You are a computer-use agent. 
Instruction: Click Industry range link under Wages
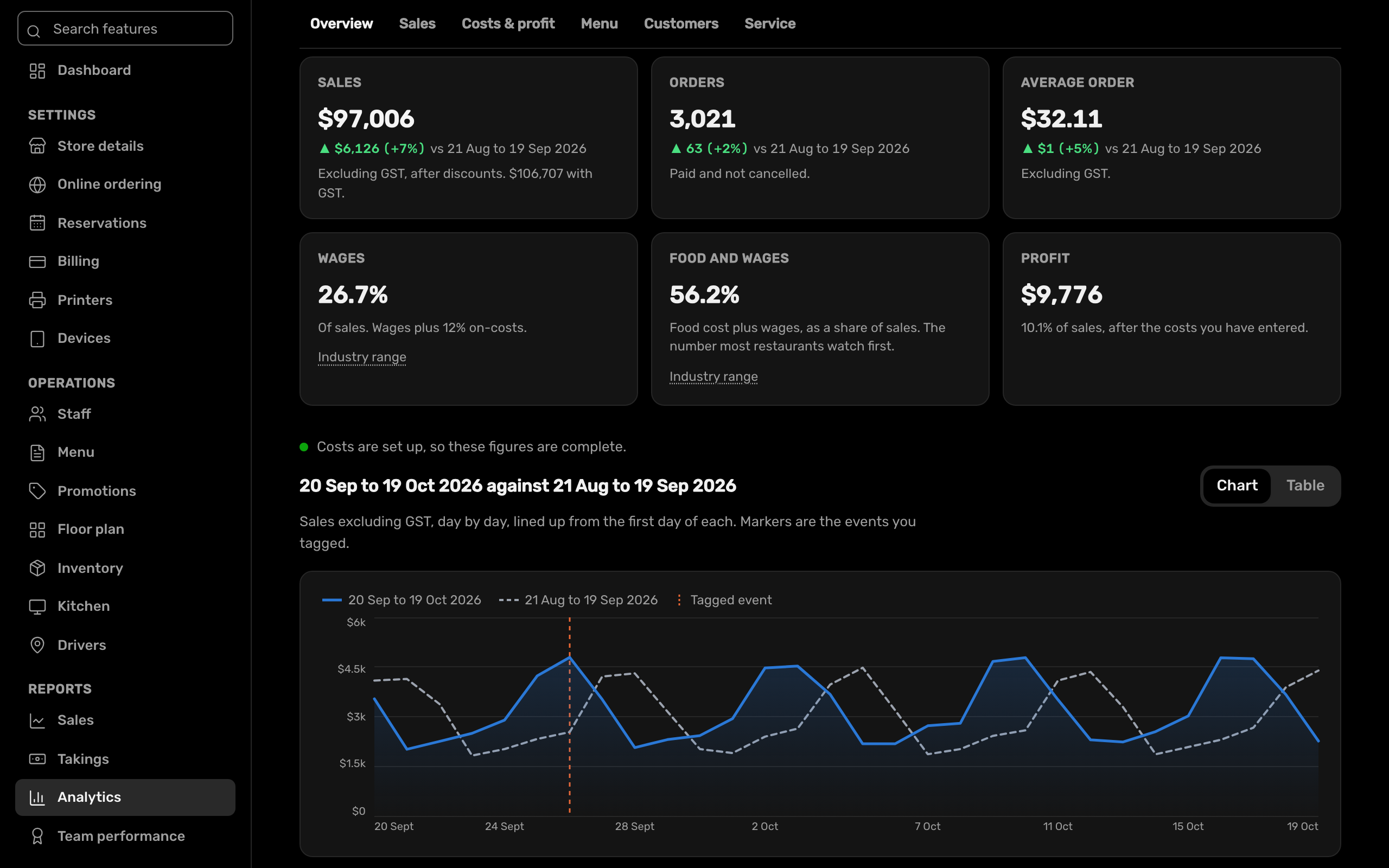(x=362, y=357)
